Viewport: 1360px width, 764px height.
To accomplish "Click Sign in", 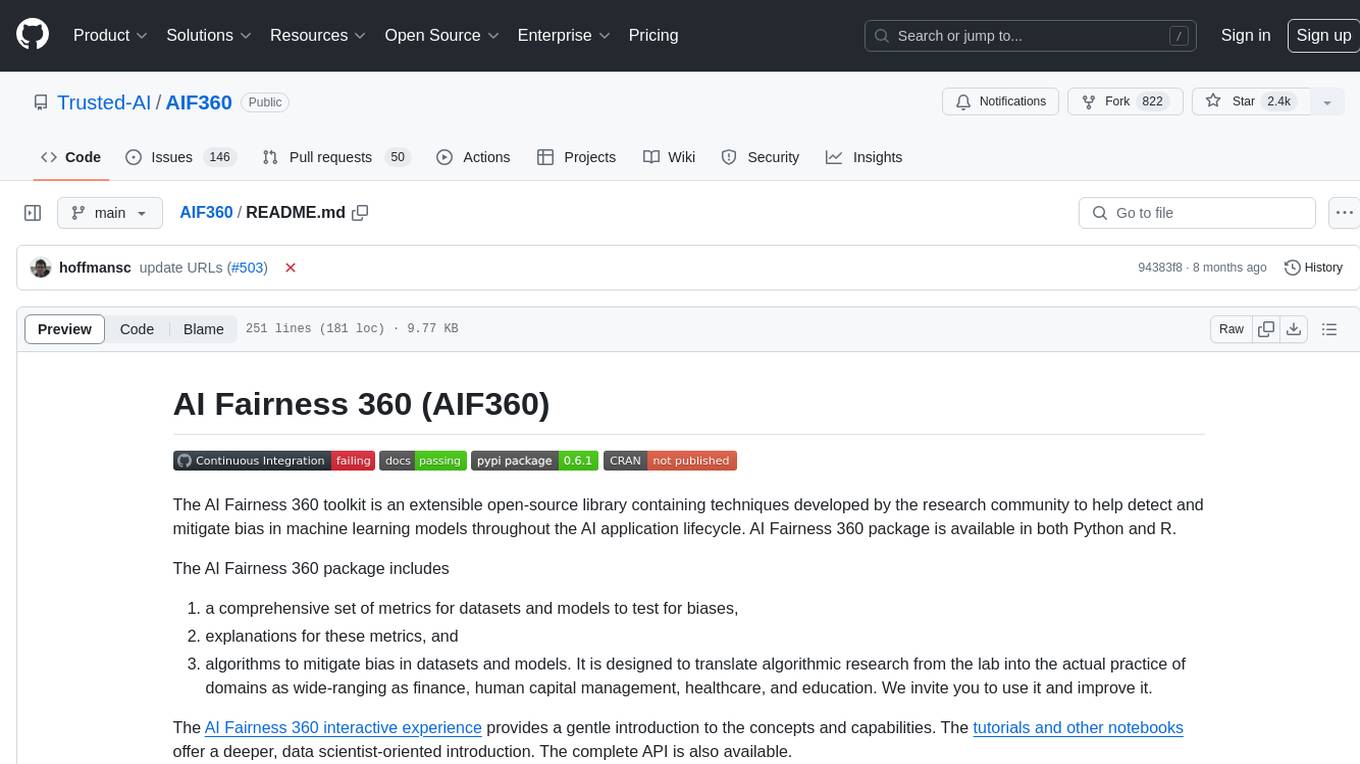I will point(1245,35).
